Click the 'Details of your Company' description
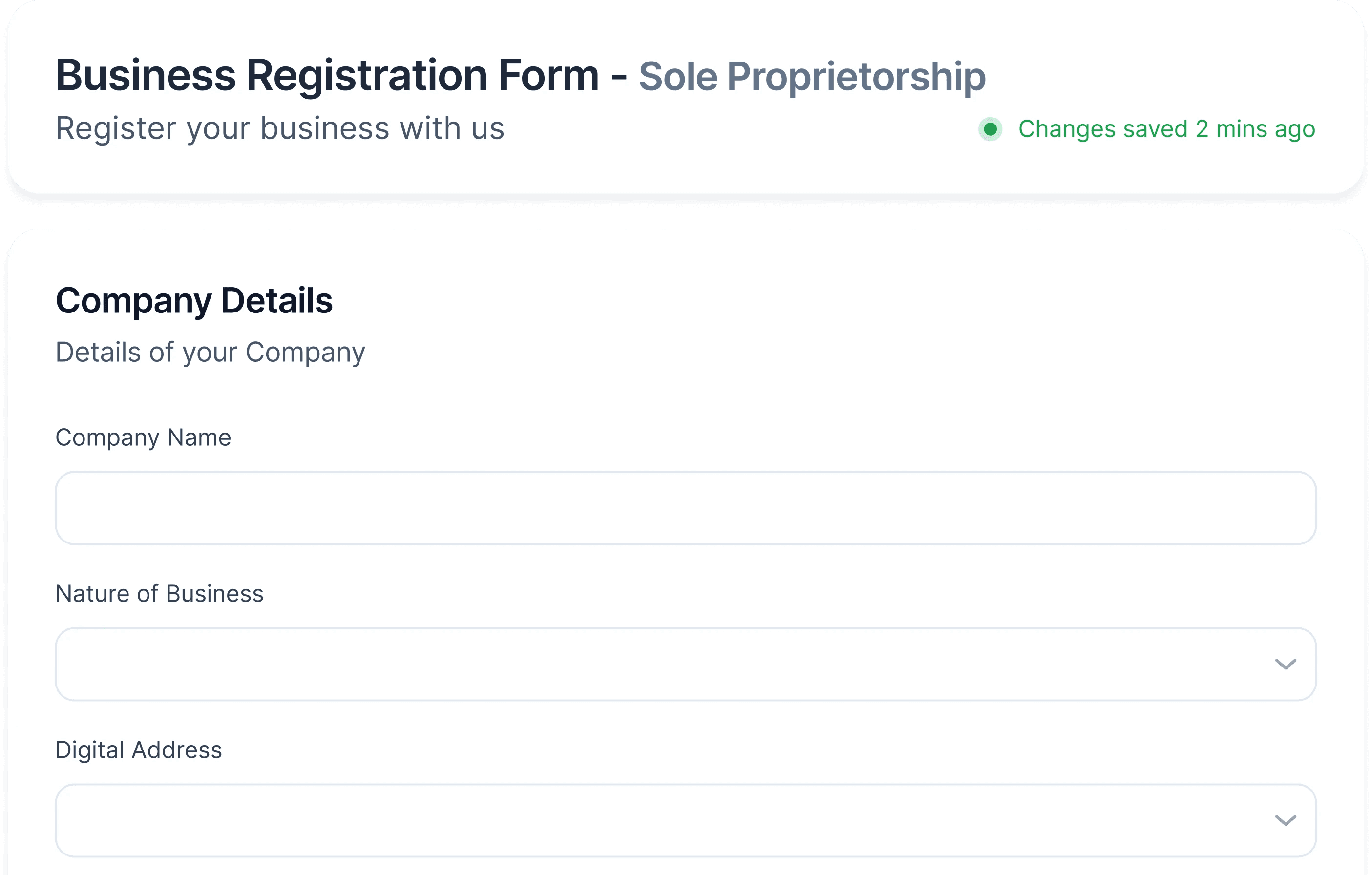Image resolution: width=1372 pixels, height=875 pixels. 210,353
